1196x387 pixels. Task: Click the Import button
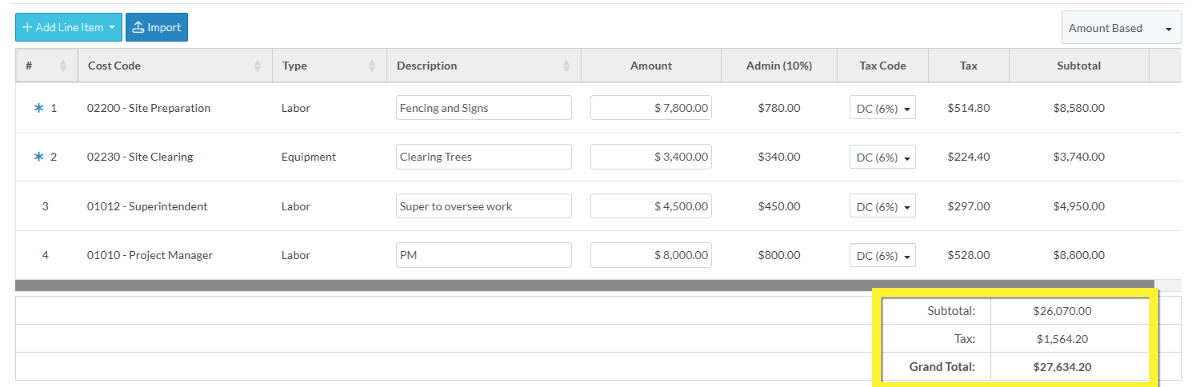point(156,27)
